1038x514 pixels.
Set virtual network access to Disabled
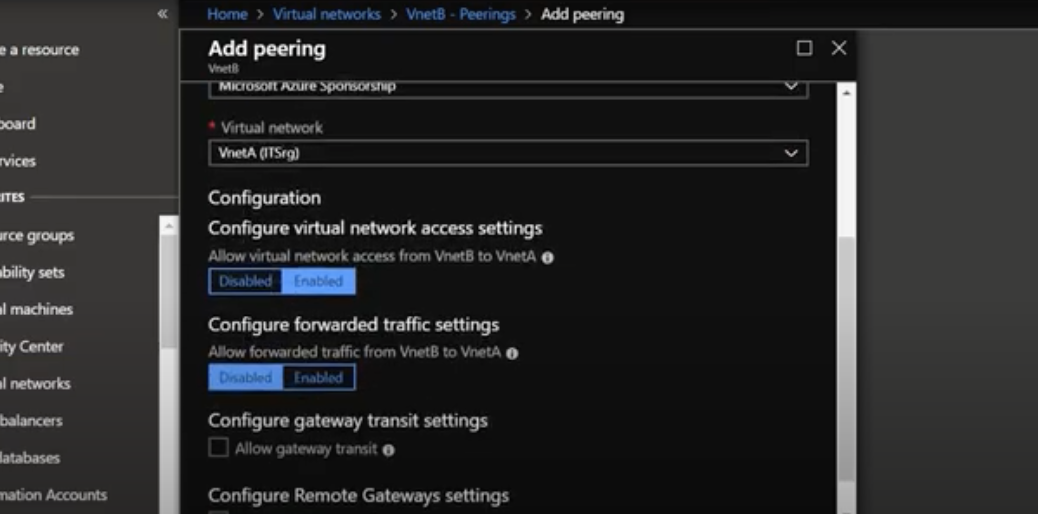point(245,281)
